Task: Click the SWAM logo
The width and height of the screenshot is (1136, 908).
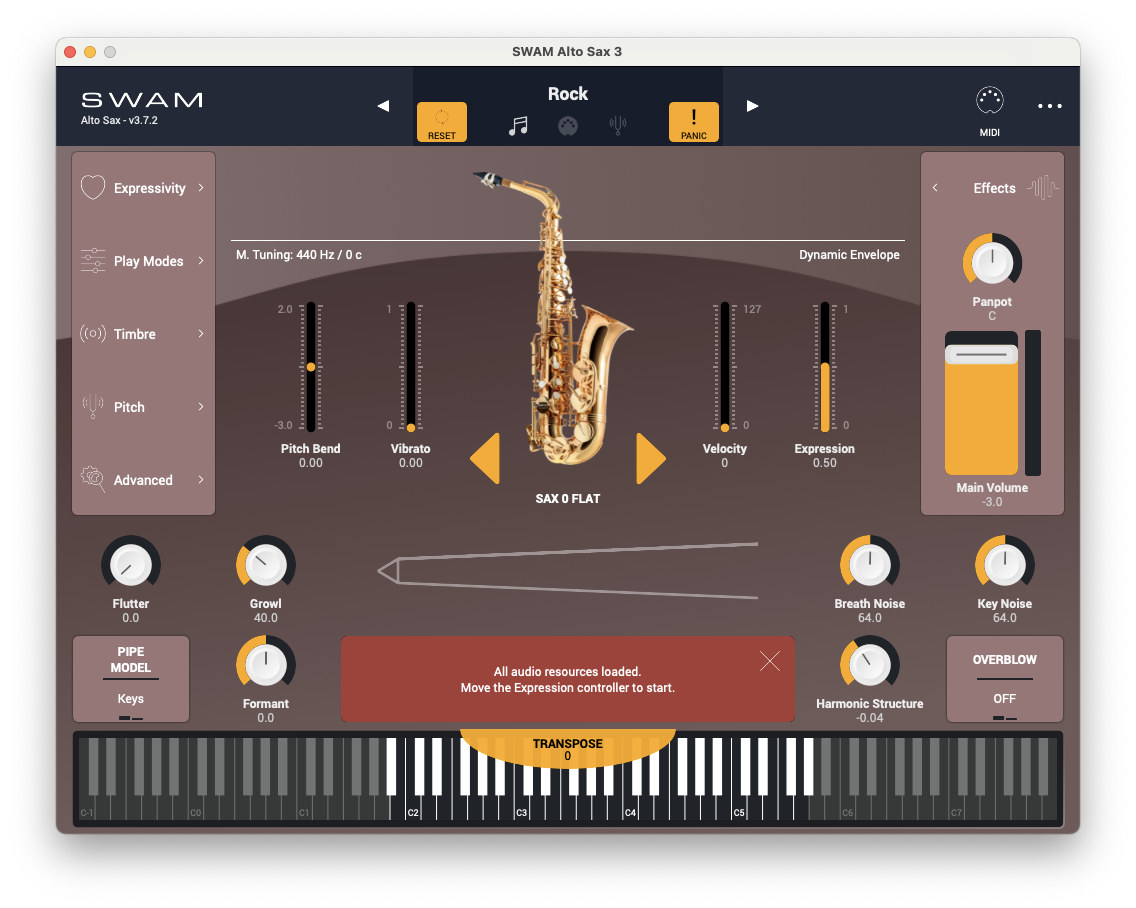Action: (141, 100)
